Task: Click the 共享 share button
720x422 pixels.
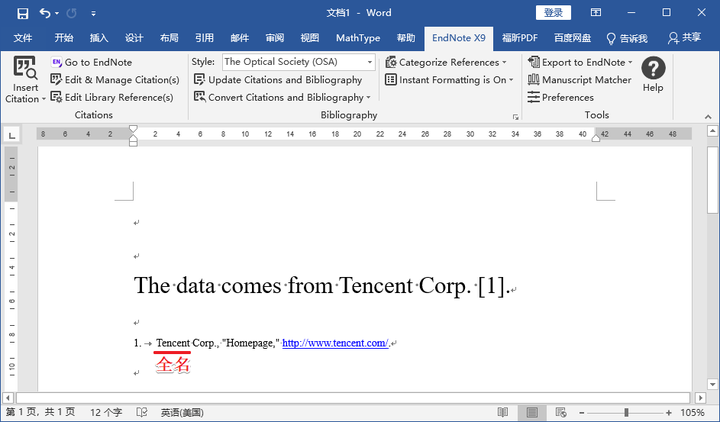Action: 684,38
